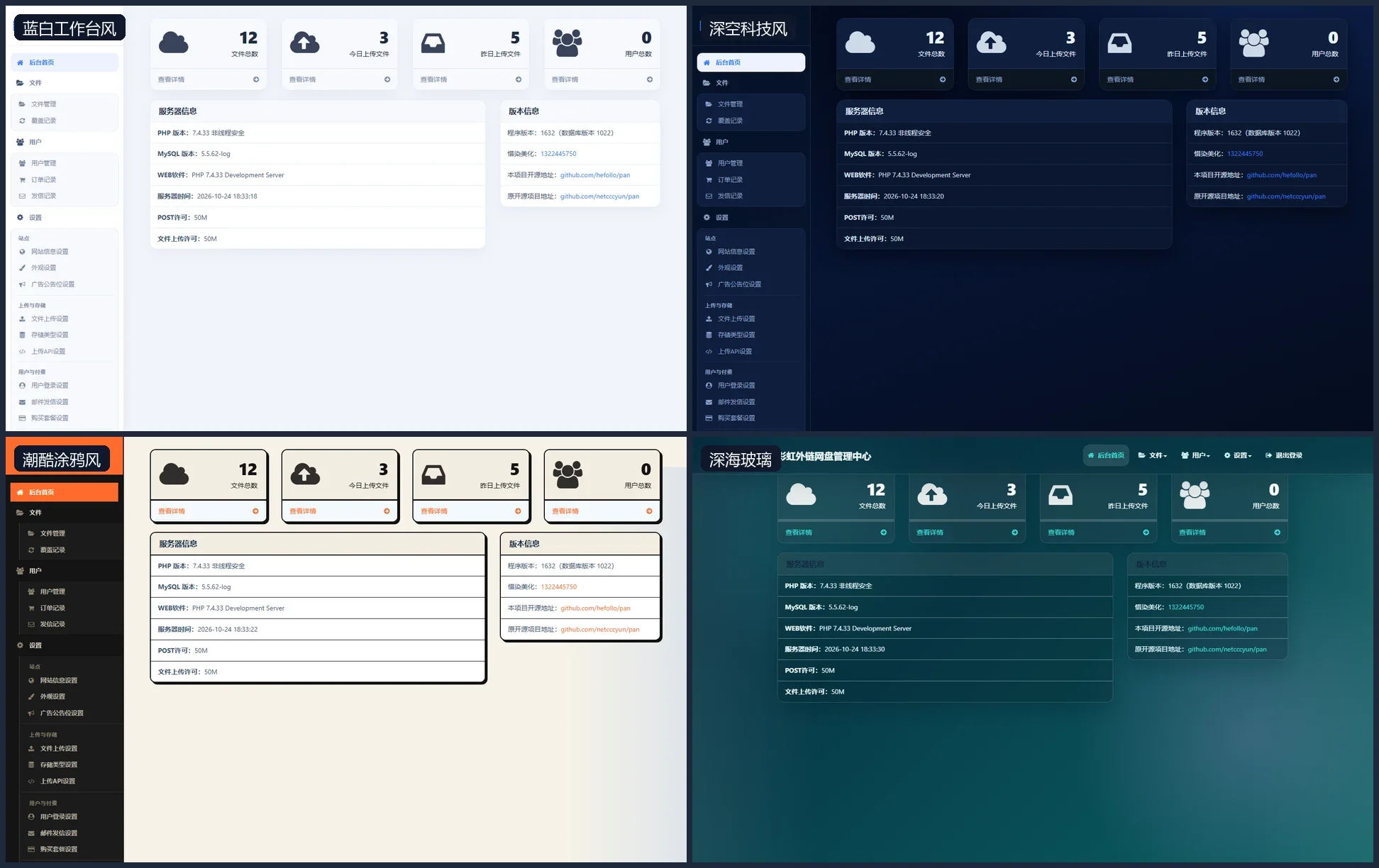The image size is (1379, 868).
Task: Click the envelope icon beside 邮件发信设置 in the 潮酷涂鸦风 sidebar
Action: (x=31, y=833)
